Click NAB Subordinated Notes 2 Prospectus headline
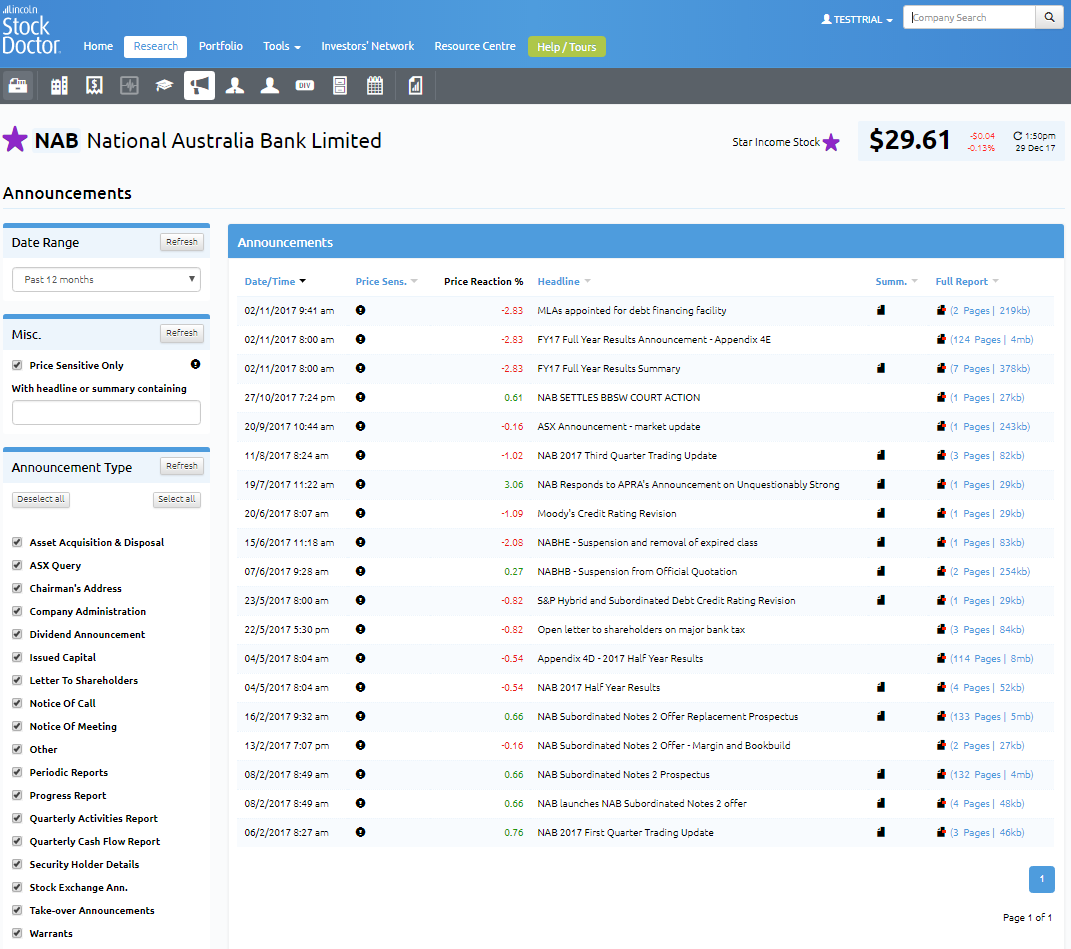The width and height of the screenshot is (1071, 949). pyautogui.click(x=624, y=775)
